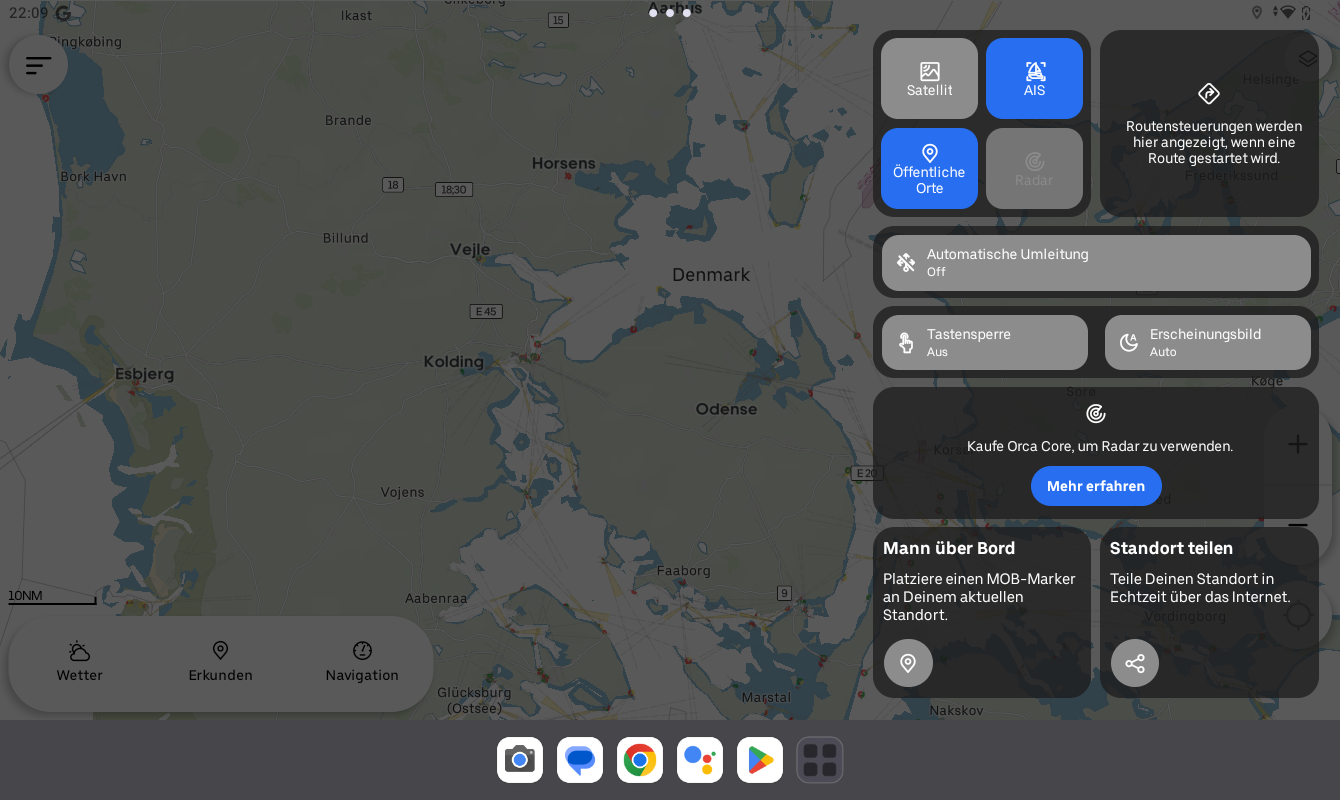The width and height of the screenshot is (1340, 800).
Task: Click the Standort teilen heading
Action: [x=1171, y=548]
